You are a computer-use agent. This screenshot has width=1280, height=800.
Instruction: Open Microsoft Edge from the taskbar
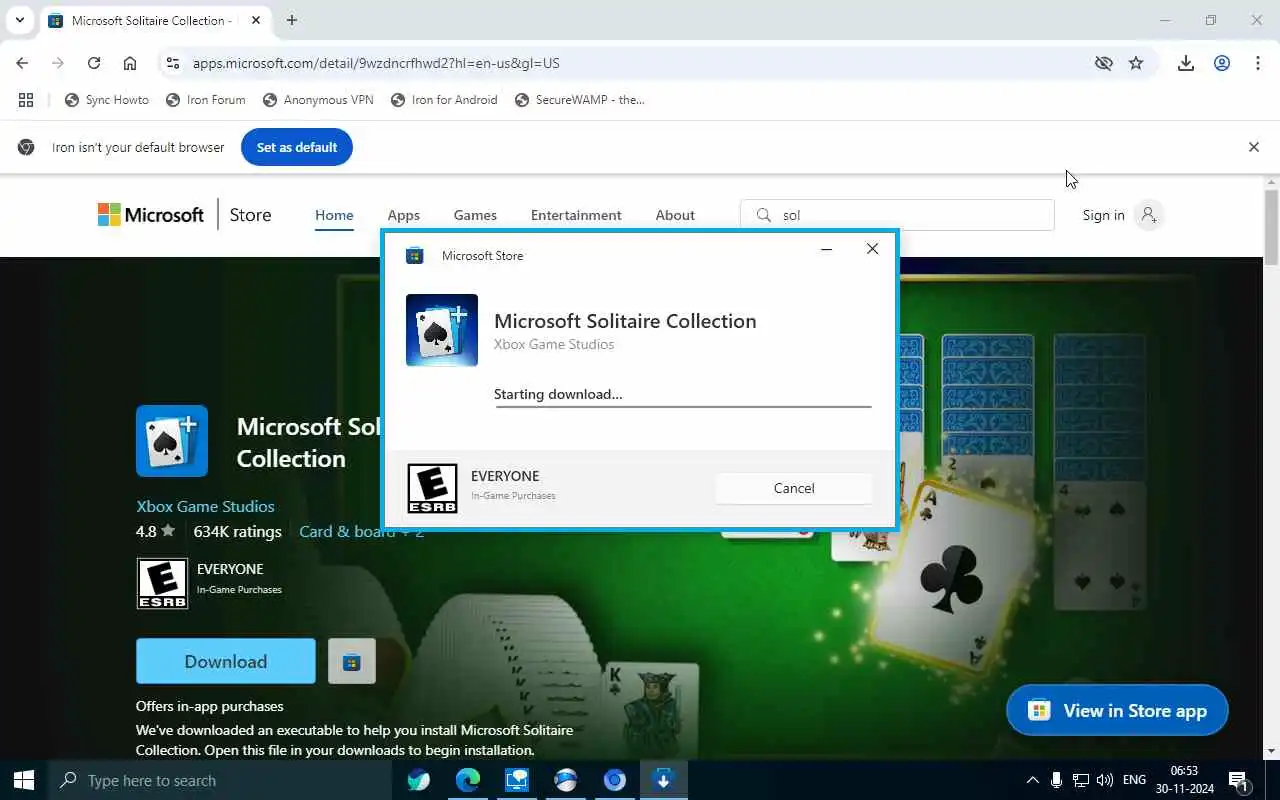coord(468,780)
